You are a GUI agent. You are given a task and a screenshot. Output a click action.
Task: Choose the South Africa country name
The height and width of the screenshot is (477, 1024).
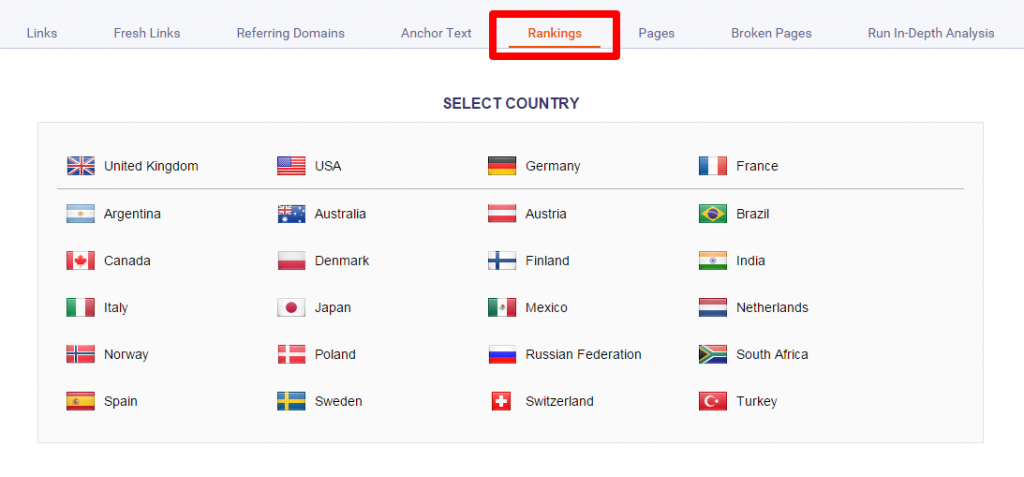(x=772, y=354)
